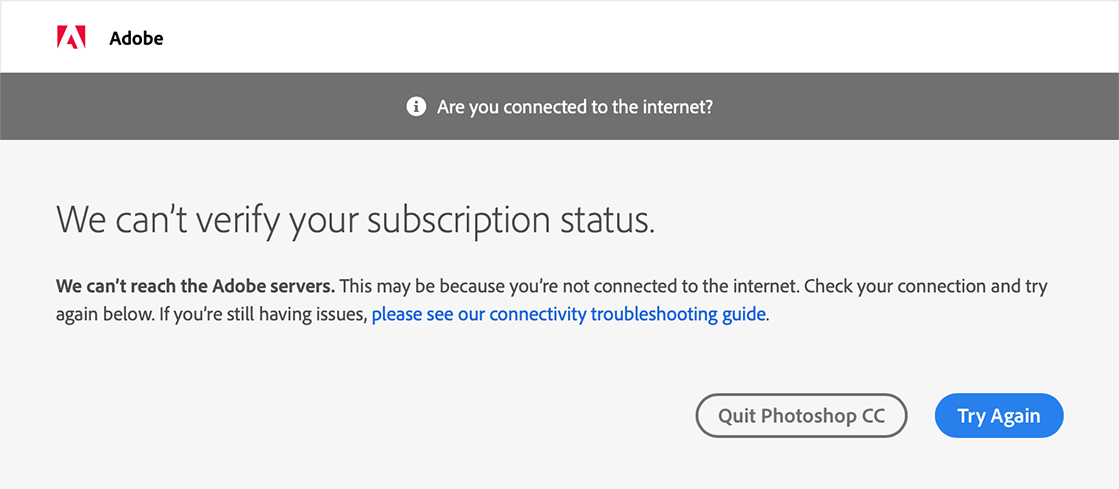Click the "We can't verify your subscription status" heading
This screenshot has height=489, width=1119.
(355, 219)
